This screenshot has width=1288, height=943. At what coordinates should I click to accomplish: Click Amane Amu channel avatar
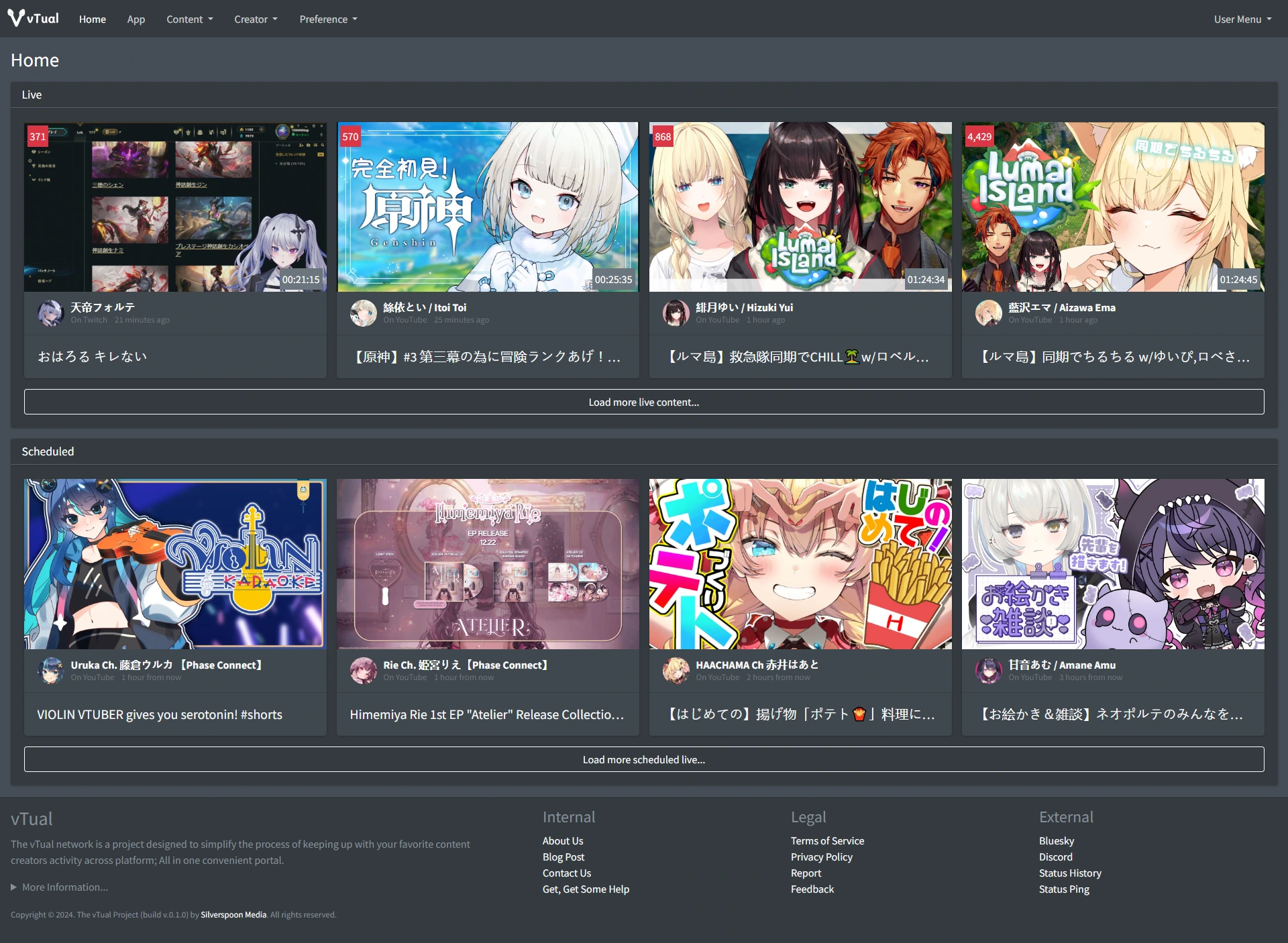click(988, 671)
